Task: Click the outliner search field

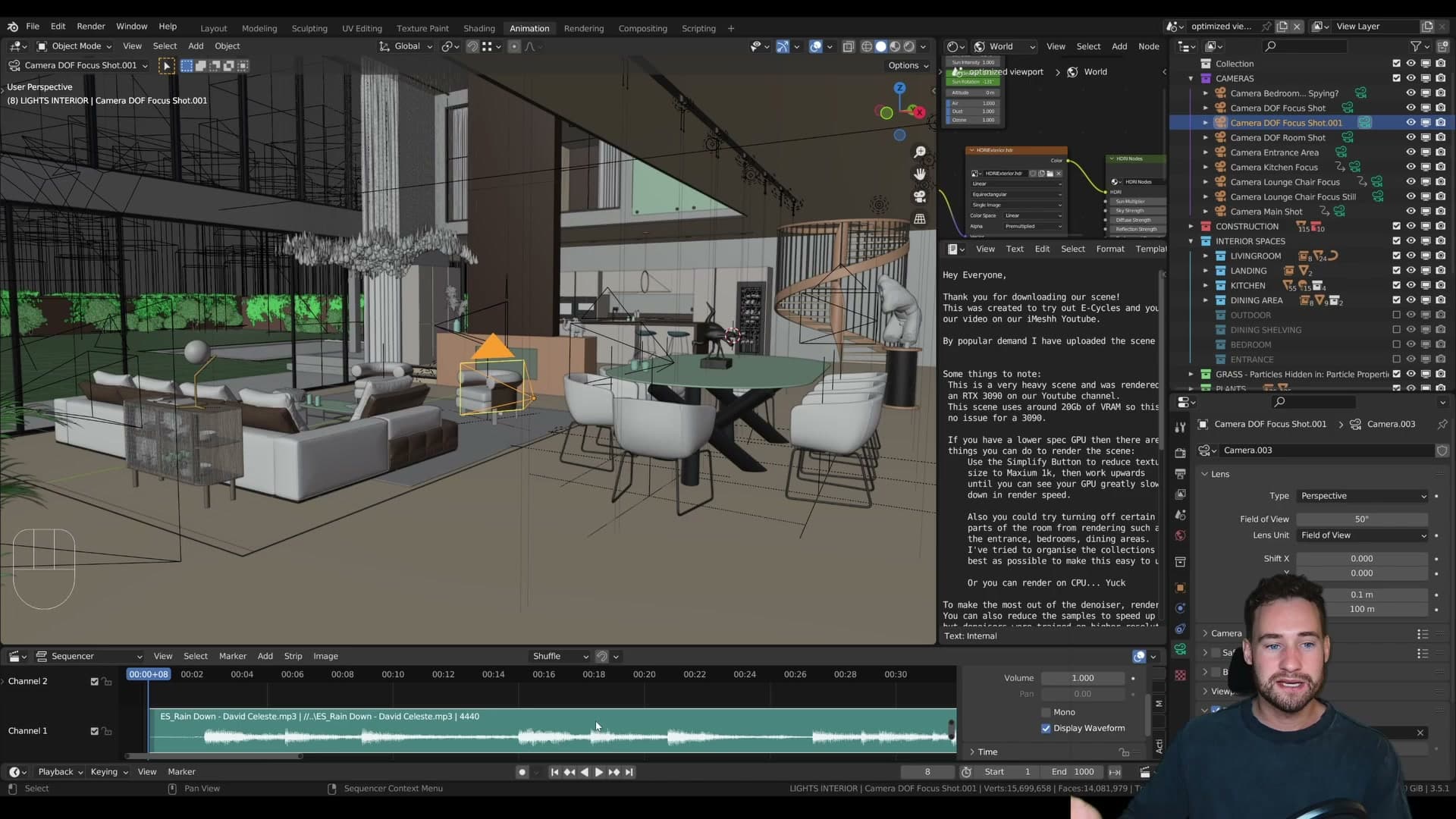Action: pos(1305,46)
